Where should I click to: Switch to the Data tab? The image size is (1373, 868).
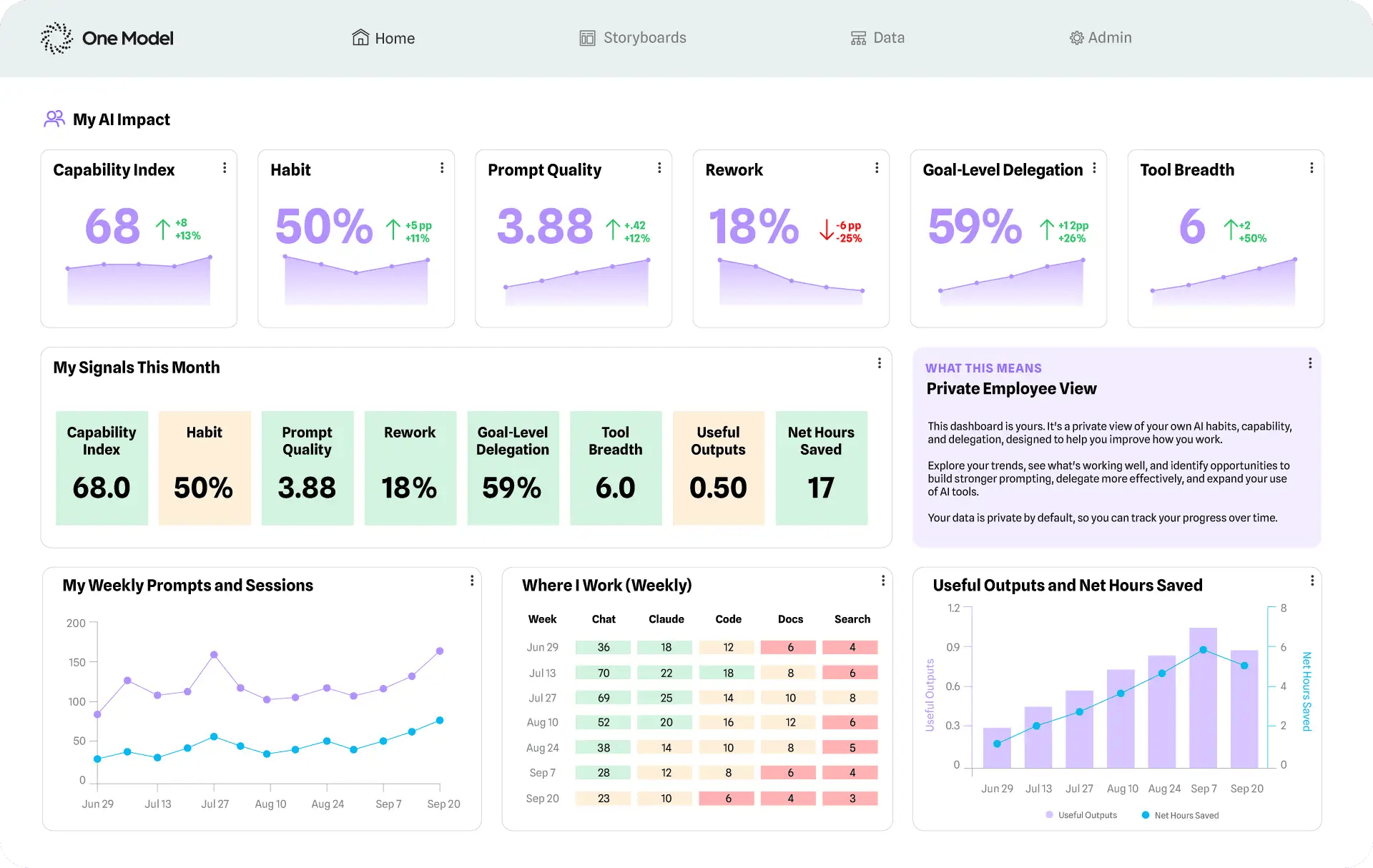point(877,38)
